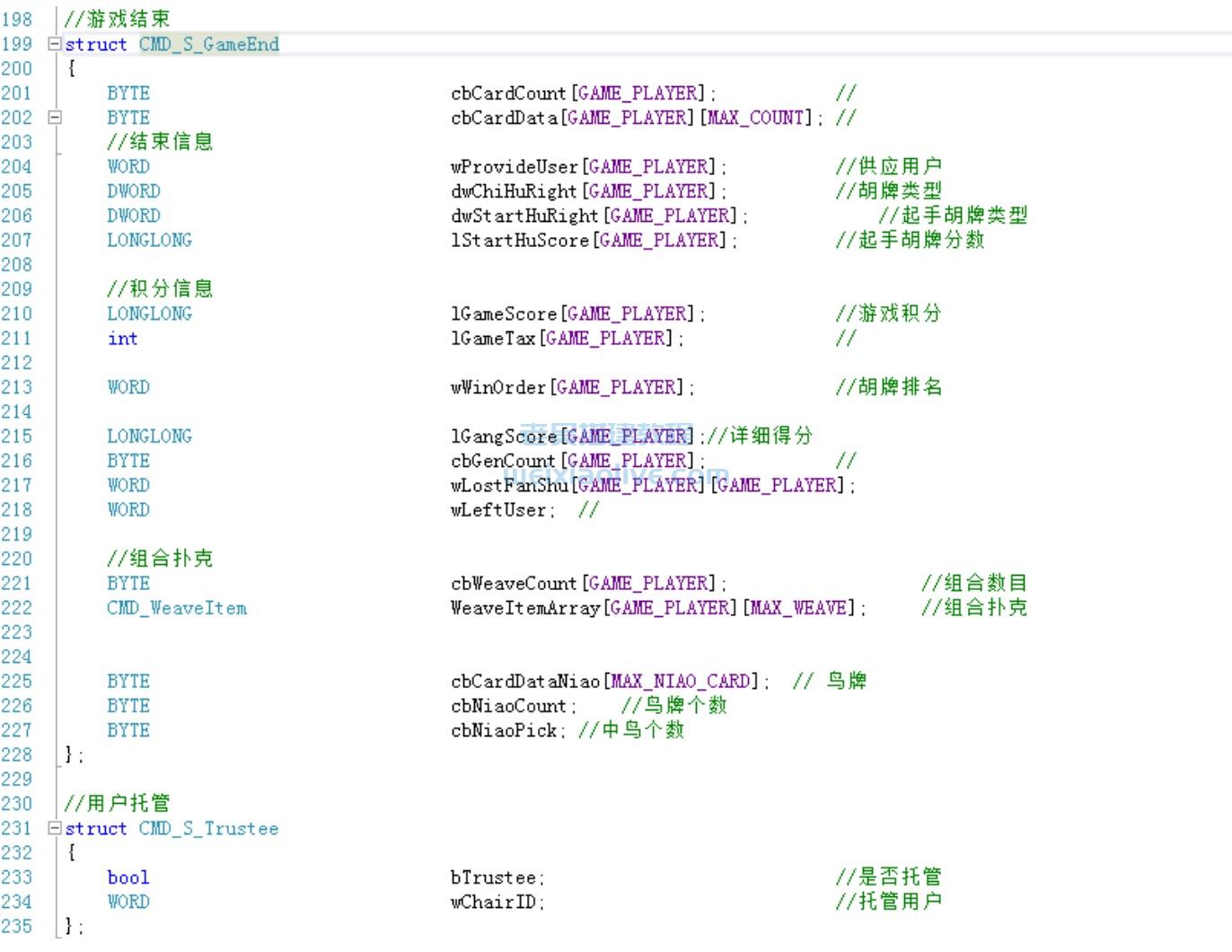Place cursor on the wProvideUser variable
1232x952 pixels.
click(515, 167)
